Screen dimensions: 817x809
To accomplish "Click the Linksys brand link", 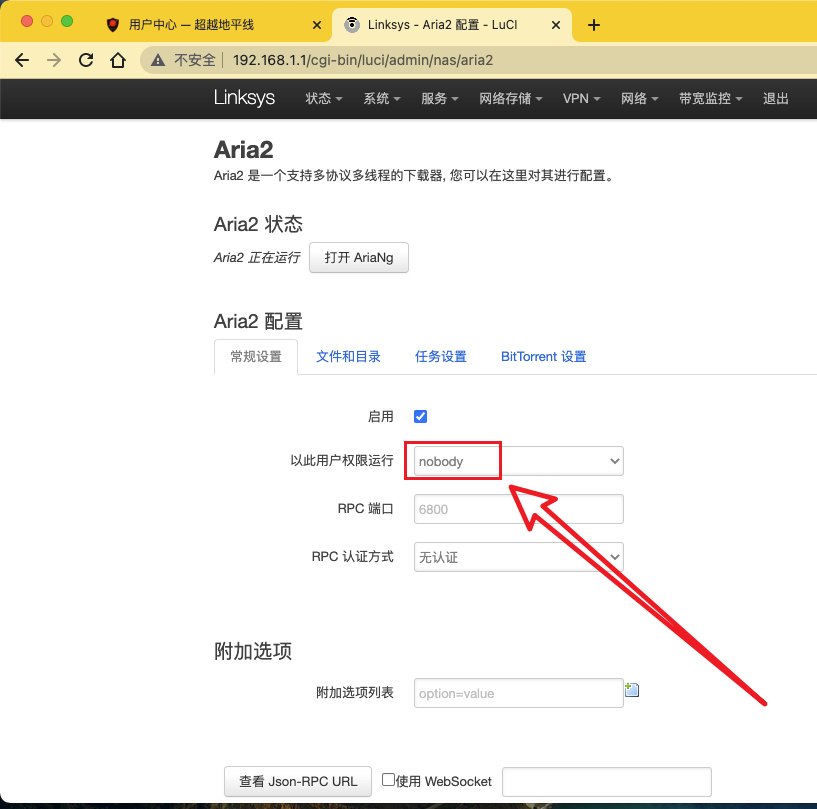I will (244, 97).
